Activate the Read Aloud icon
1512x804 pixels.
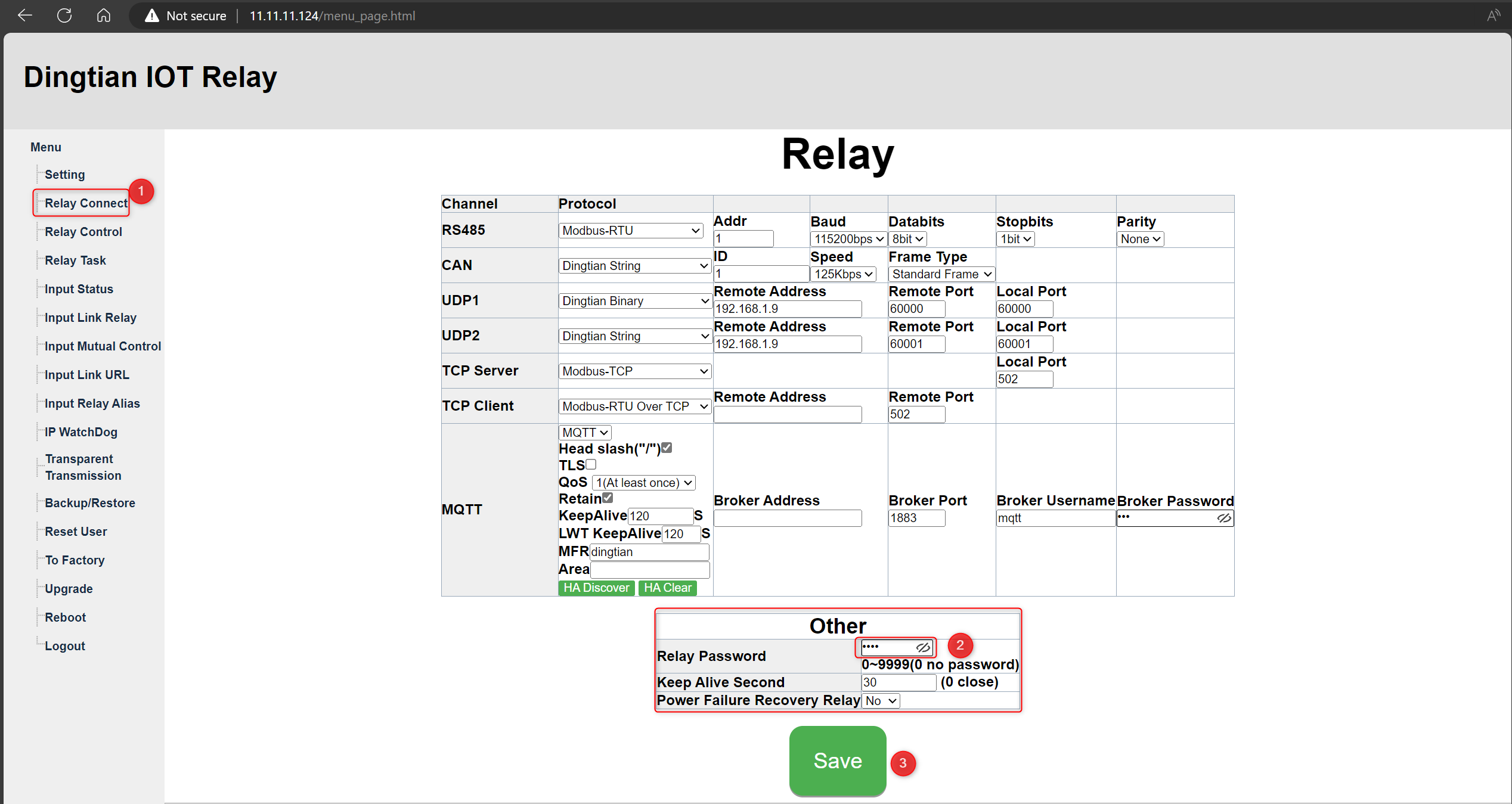(1494, 15)
